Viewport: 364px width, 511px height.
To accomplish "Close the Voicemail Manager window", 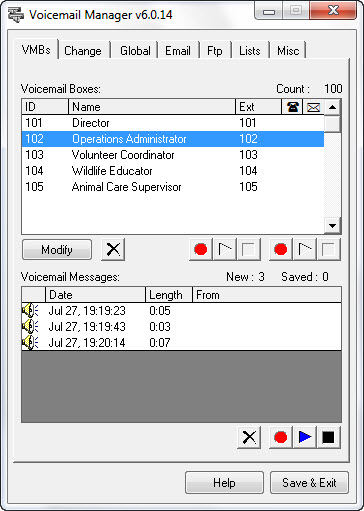I will pyautogui.click(x=333, y=11).
